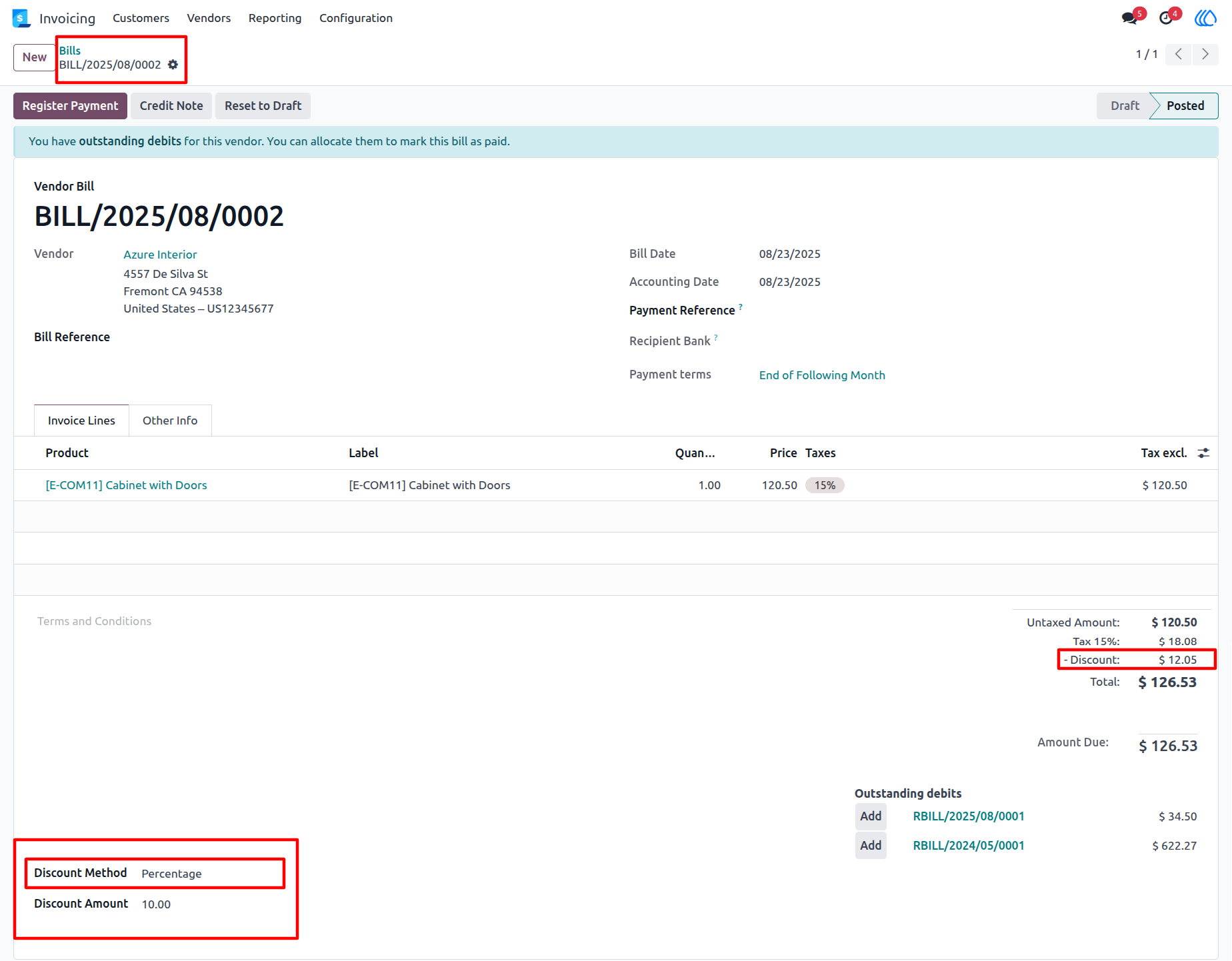Open the Cabinet with Doors product link
Screen dimensions: 1232x961
tap(126, 485)
